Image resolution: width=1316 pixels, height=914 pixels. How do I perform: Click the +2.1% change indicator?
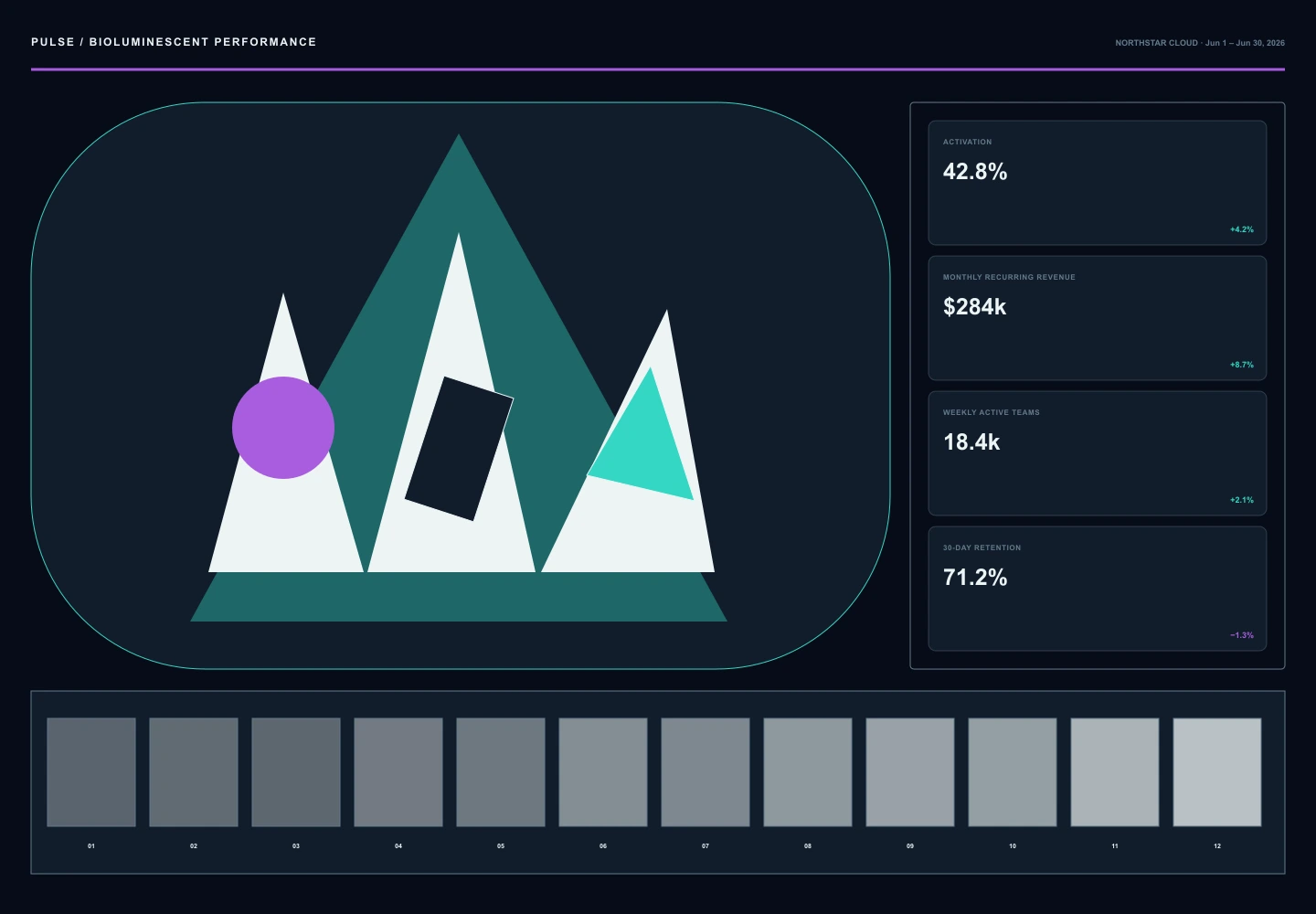tap(1242, 500)
